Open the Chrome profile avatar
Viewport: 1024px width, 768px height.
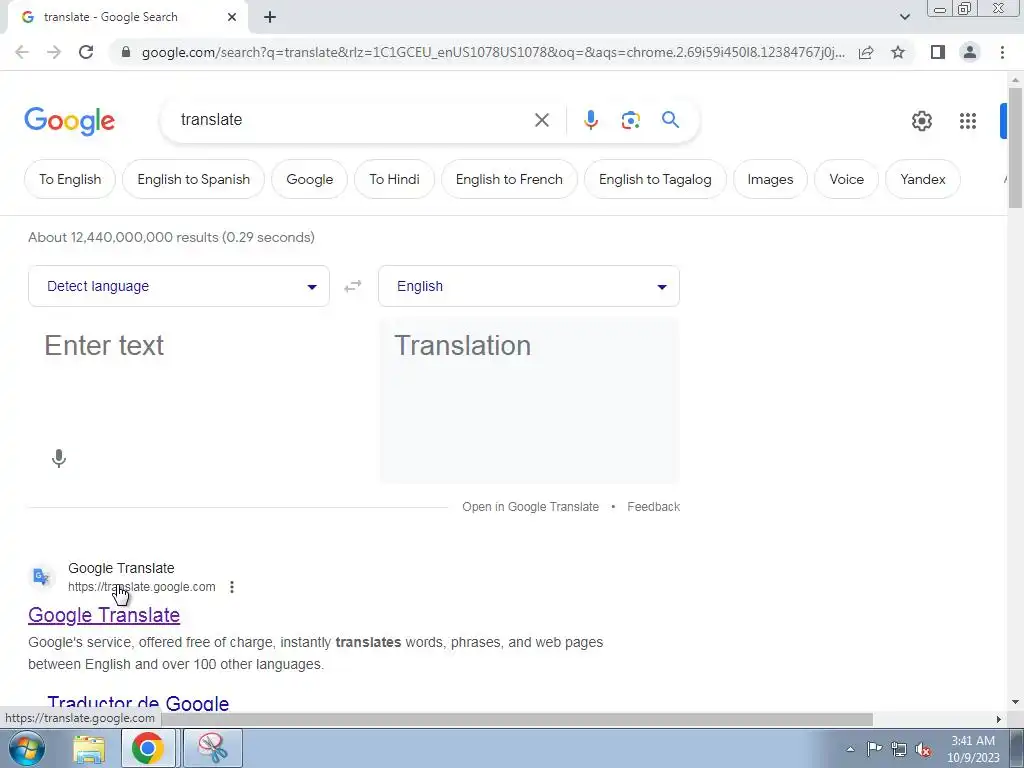point(970,52)
